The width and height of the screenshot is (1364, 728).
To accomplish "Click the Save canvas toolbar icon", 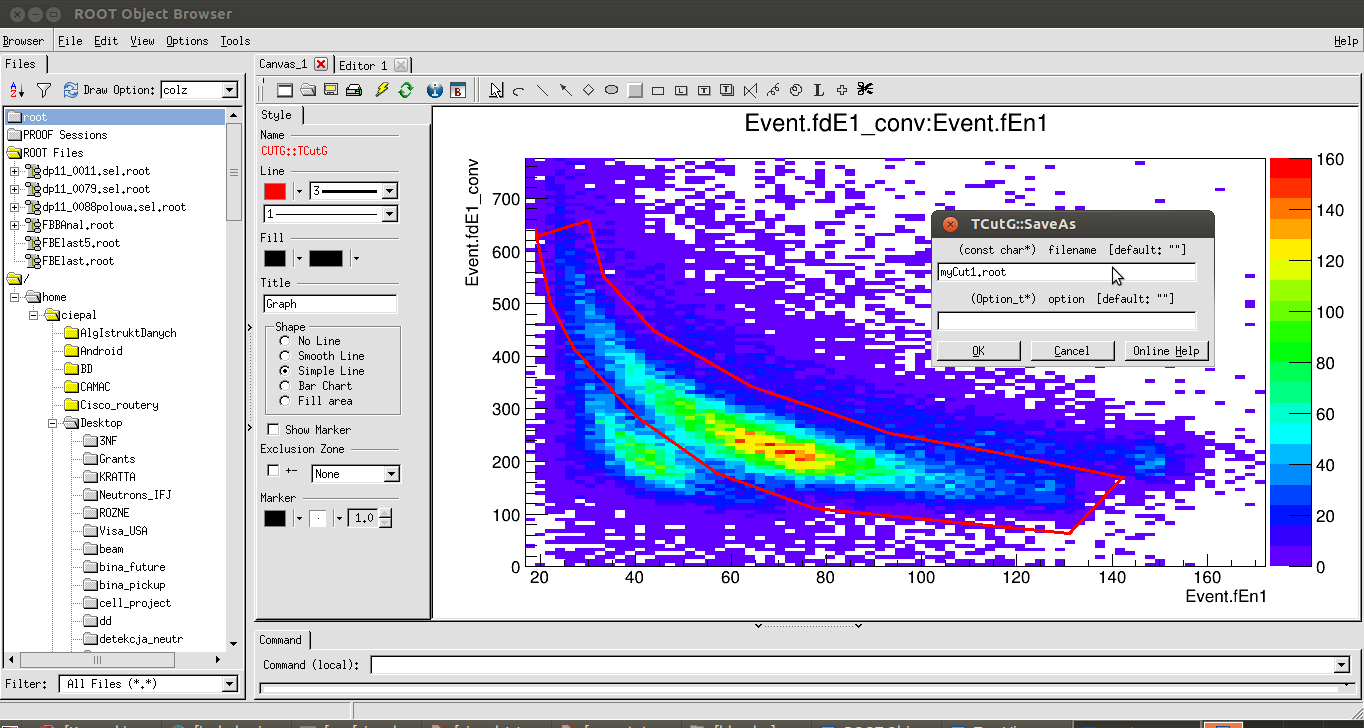I will [331, 90].
